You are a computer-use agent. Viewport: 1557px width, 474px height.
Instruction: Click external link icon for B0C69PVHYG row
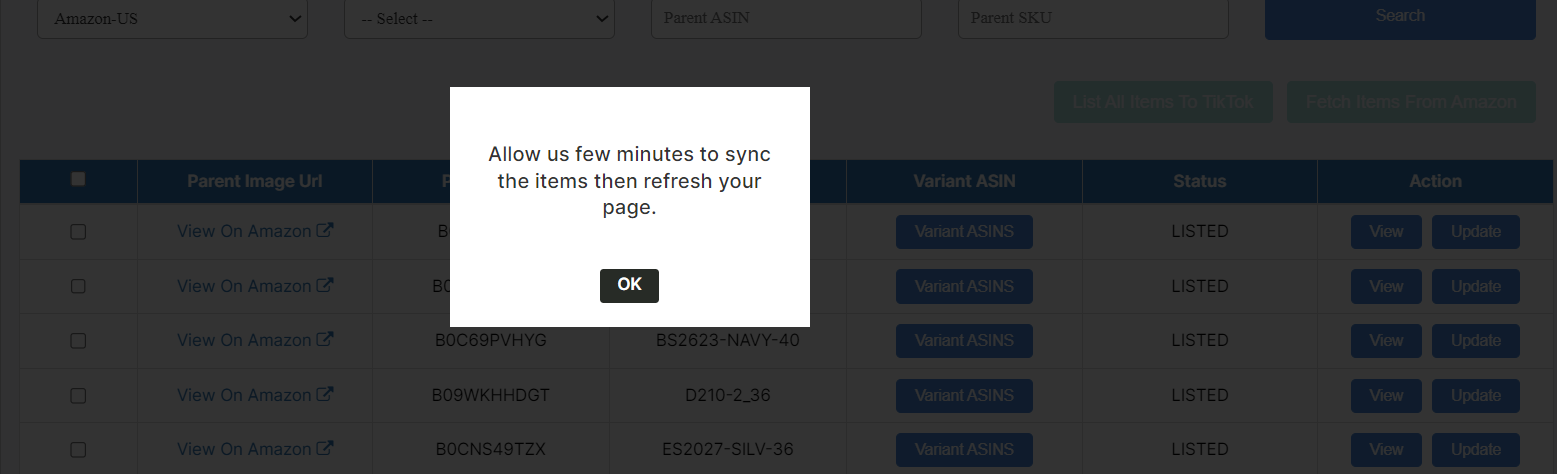pos(325,340)
